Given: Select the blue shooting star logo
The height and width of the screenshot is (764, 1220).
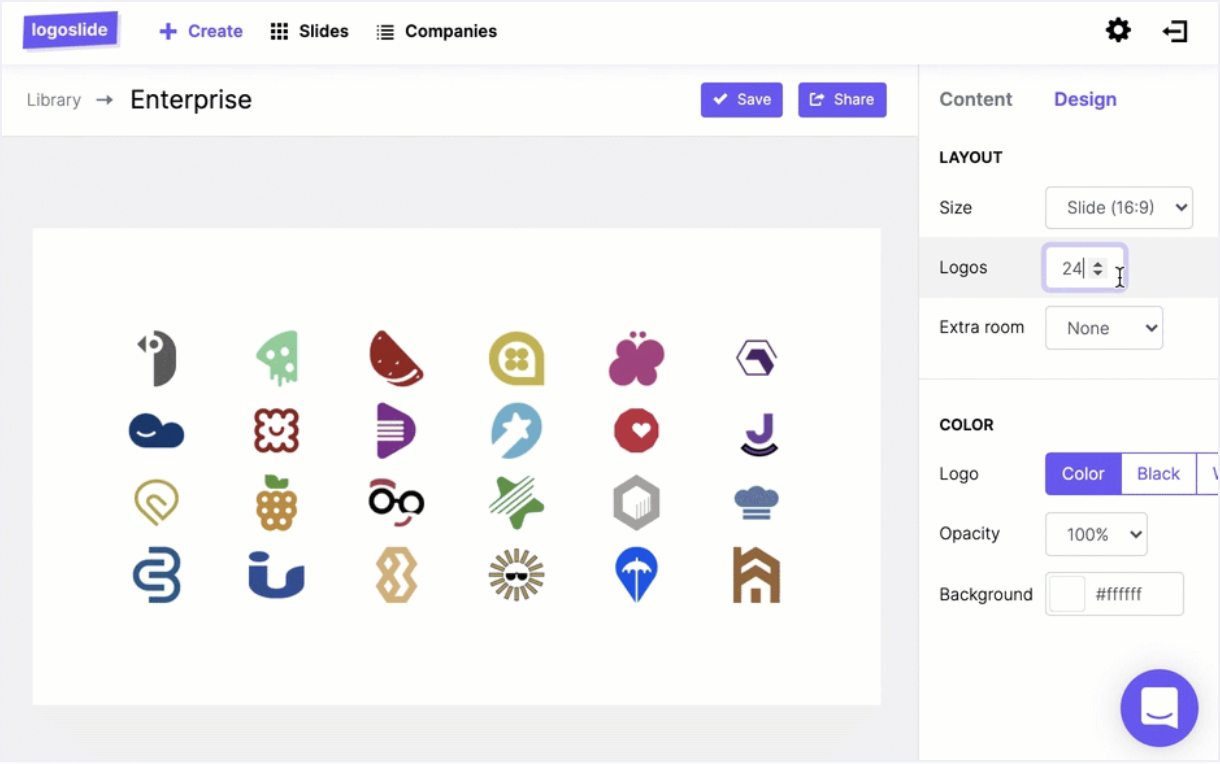Looking at the screenshot, I should coord(516,431).
